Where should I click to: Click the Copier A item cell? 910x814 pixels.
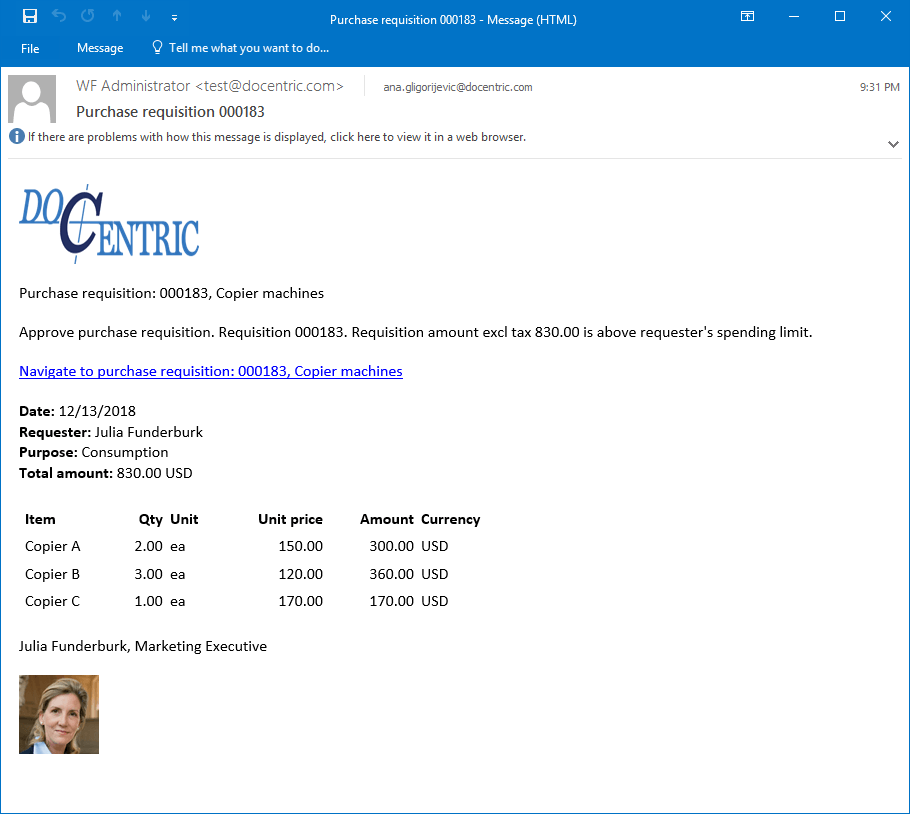(53, 547)
